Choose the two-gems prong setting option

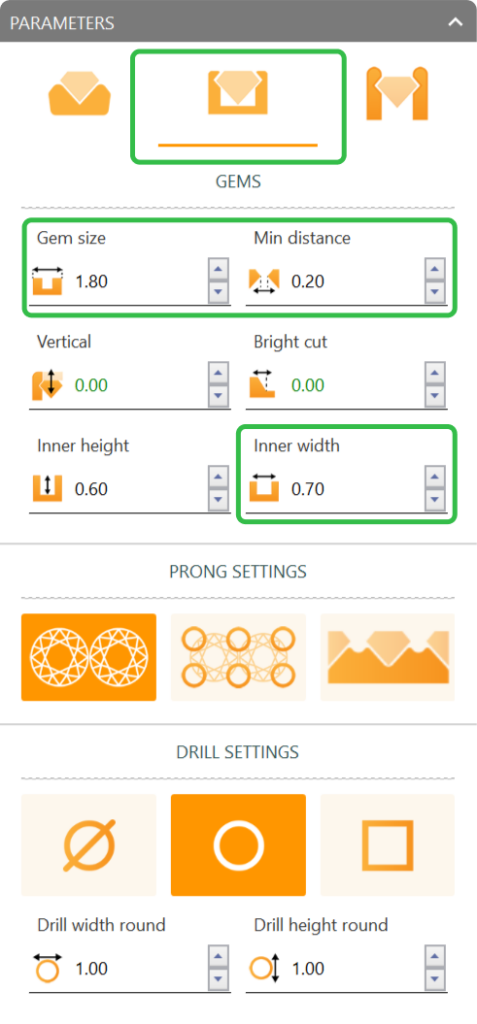(89, 657)
